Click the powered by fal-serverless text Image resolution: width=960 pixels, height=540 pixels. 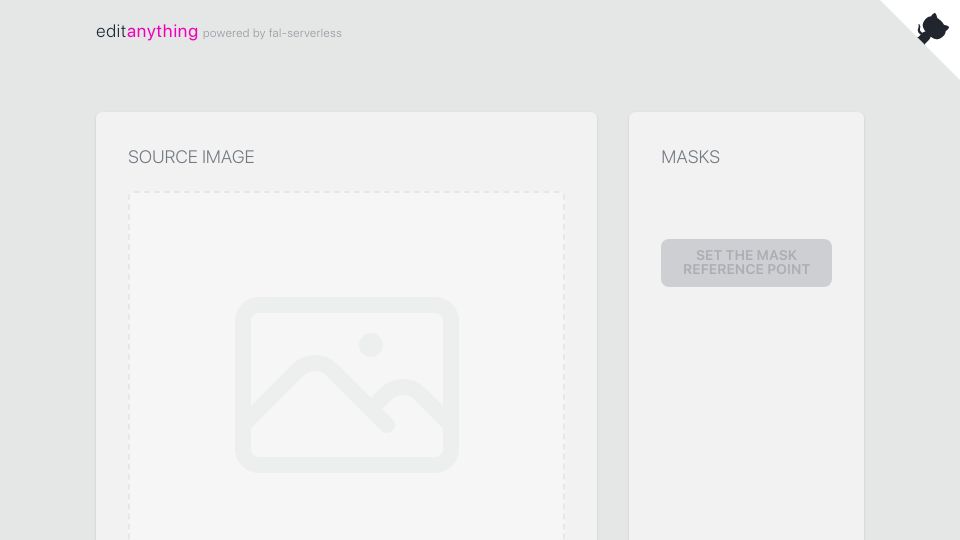(x=272, y=33)
